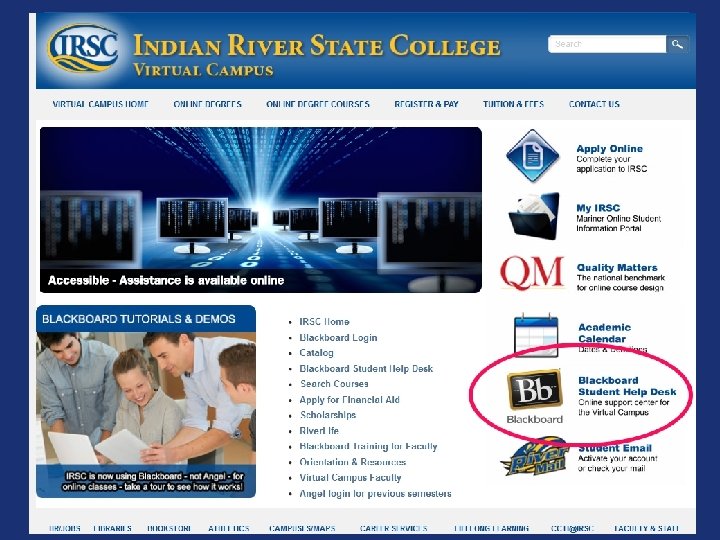Click the Academic Calendar icon

(536, 336)
